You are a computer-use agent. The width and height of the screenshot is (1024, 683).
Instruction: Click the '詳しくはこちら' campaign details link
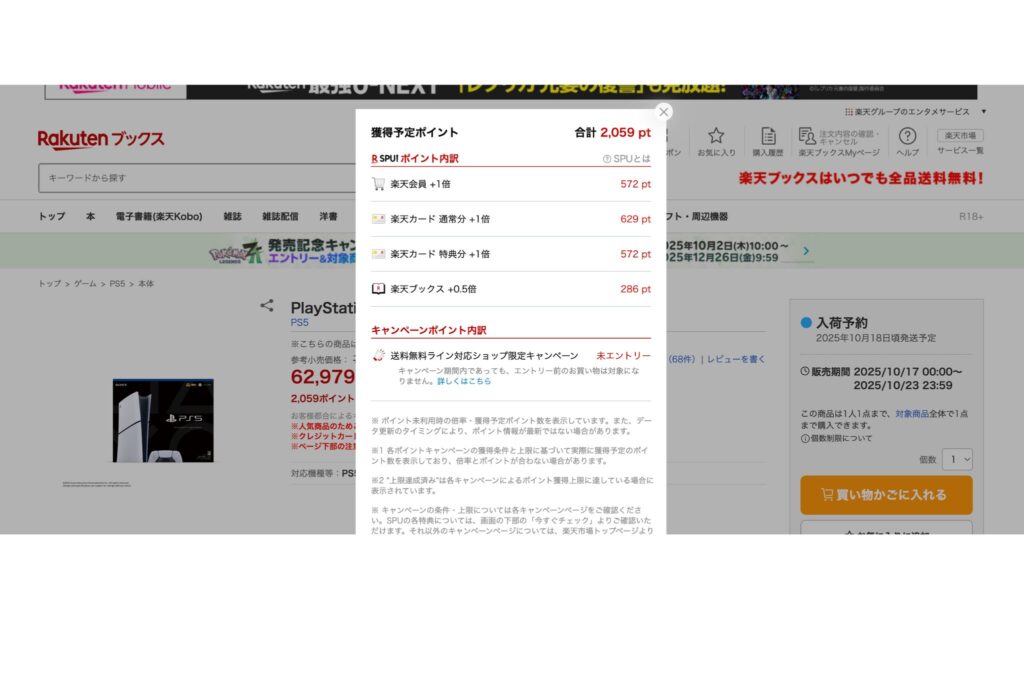464,381
